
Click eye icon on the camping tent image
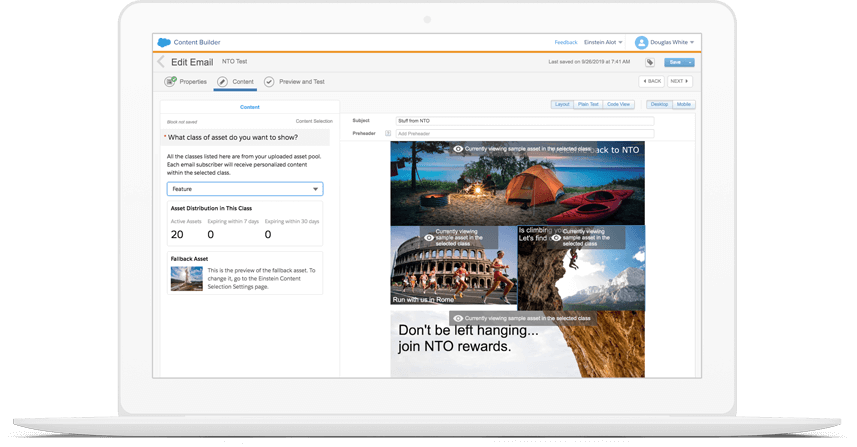(x=458, y=148)
